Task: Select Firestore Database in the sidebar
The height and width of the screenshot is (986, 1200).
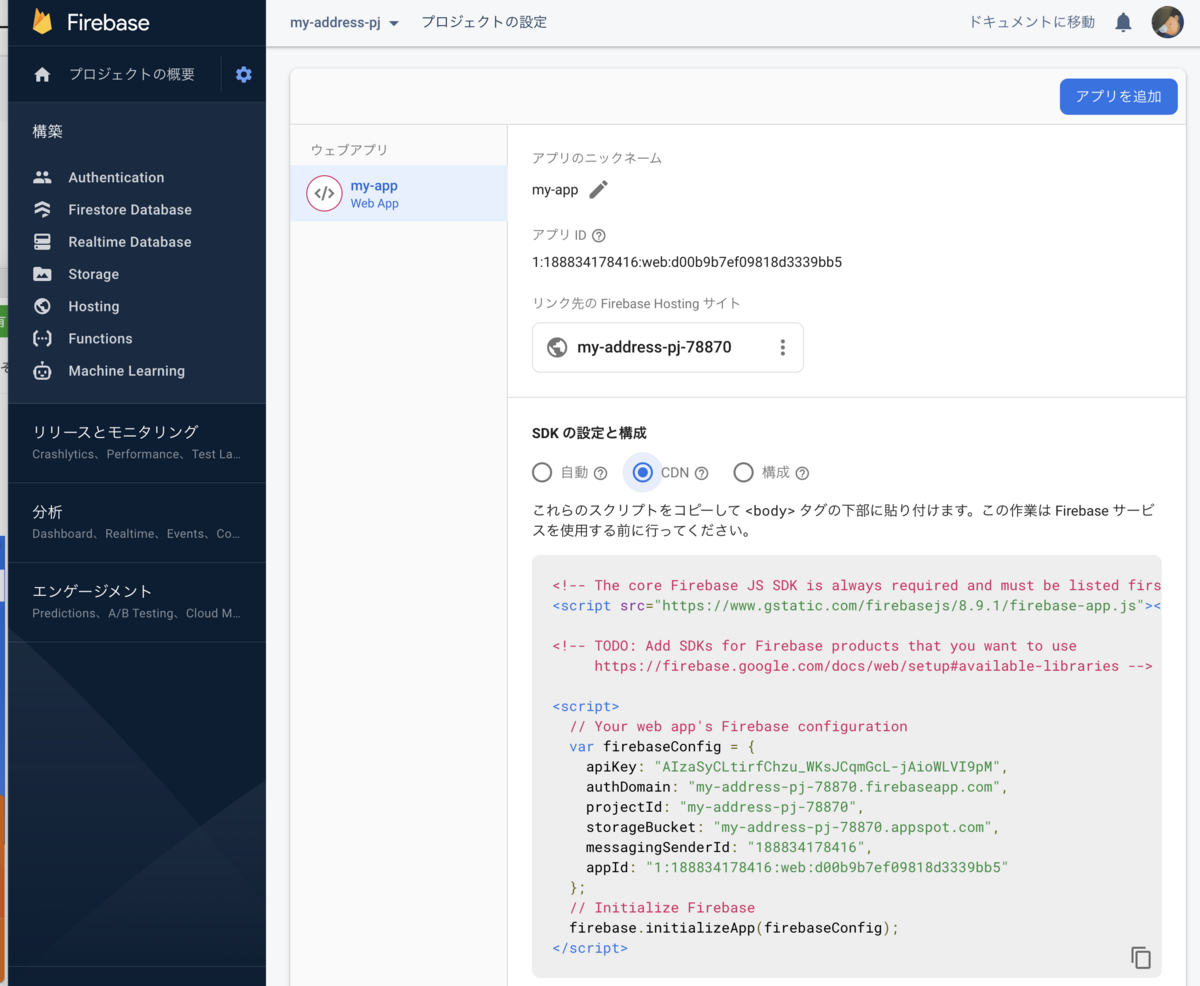Action: coord(129,209)
